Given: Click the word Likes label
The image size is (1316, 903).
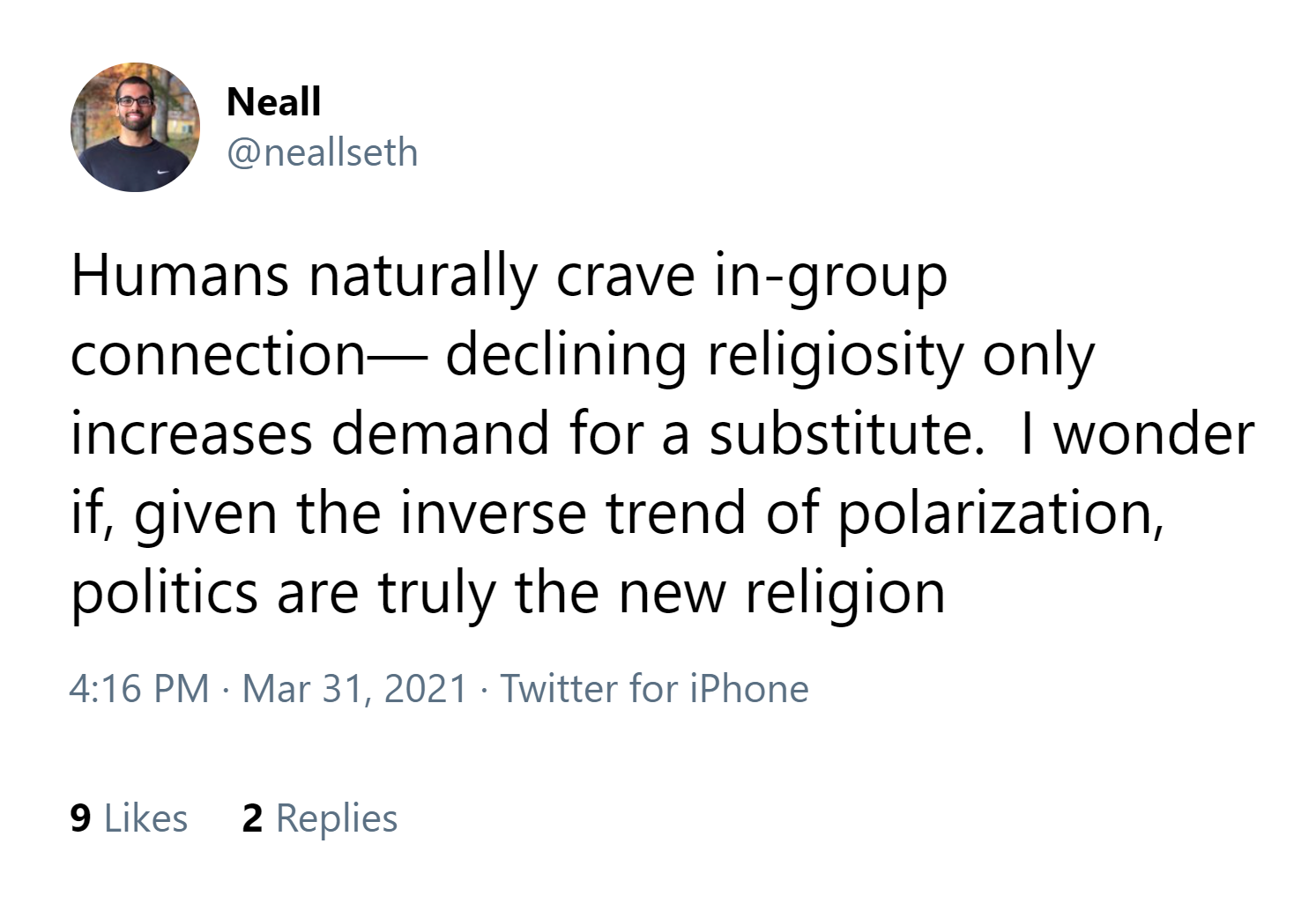Looking at the screenshot, I should click(145, 818).
